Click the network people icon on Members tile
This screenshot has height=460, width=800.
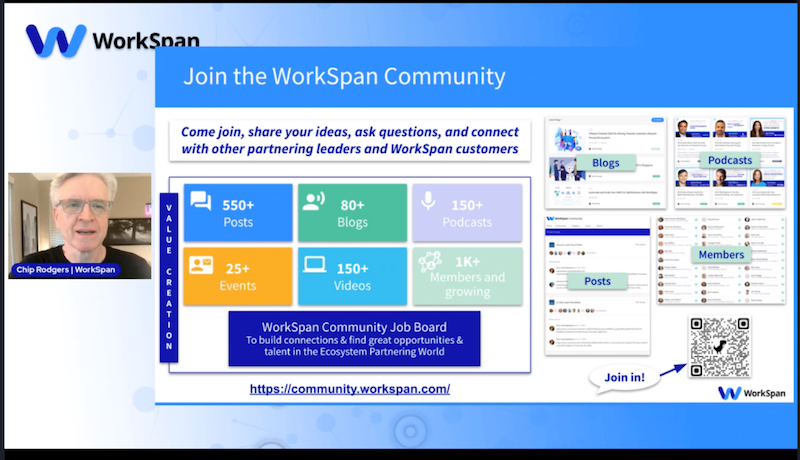430,262
